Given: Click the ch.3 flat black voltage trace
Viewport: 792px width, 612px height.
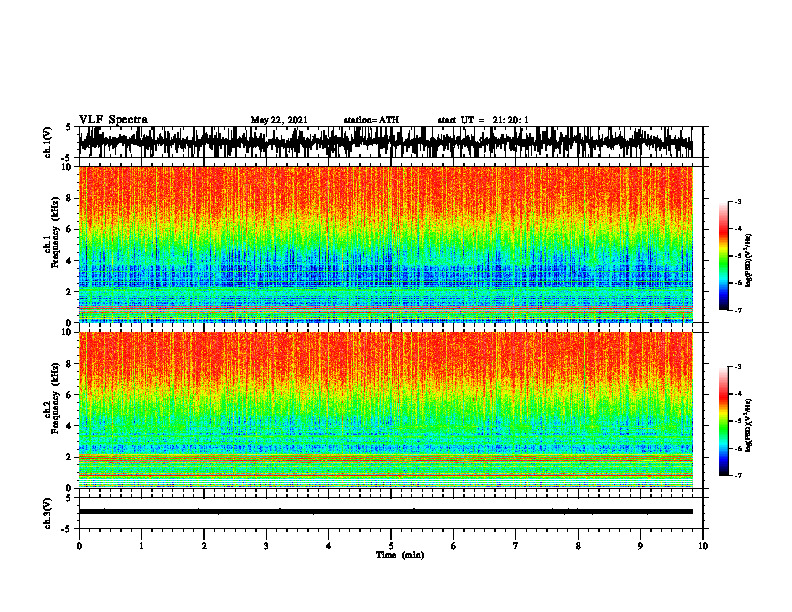Looking at the screenshot, I should tap(385, 512).
